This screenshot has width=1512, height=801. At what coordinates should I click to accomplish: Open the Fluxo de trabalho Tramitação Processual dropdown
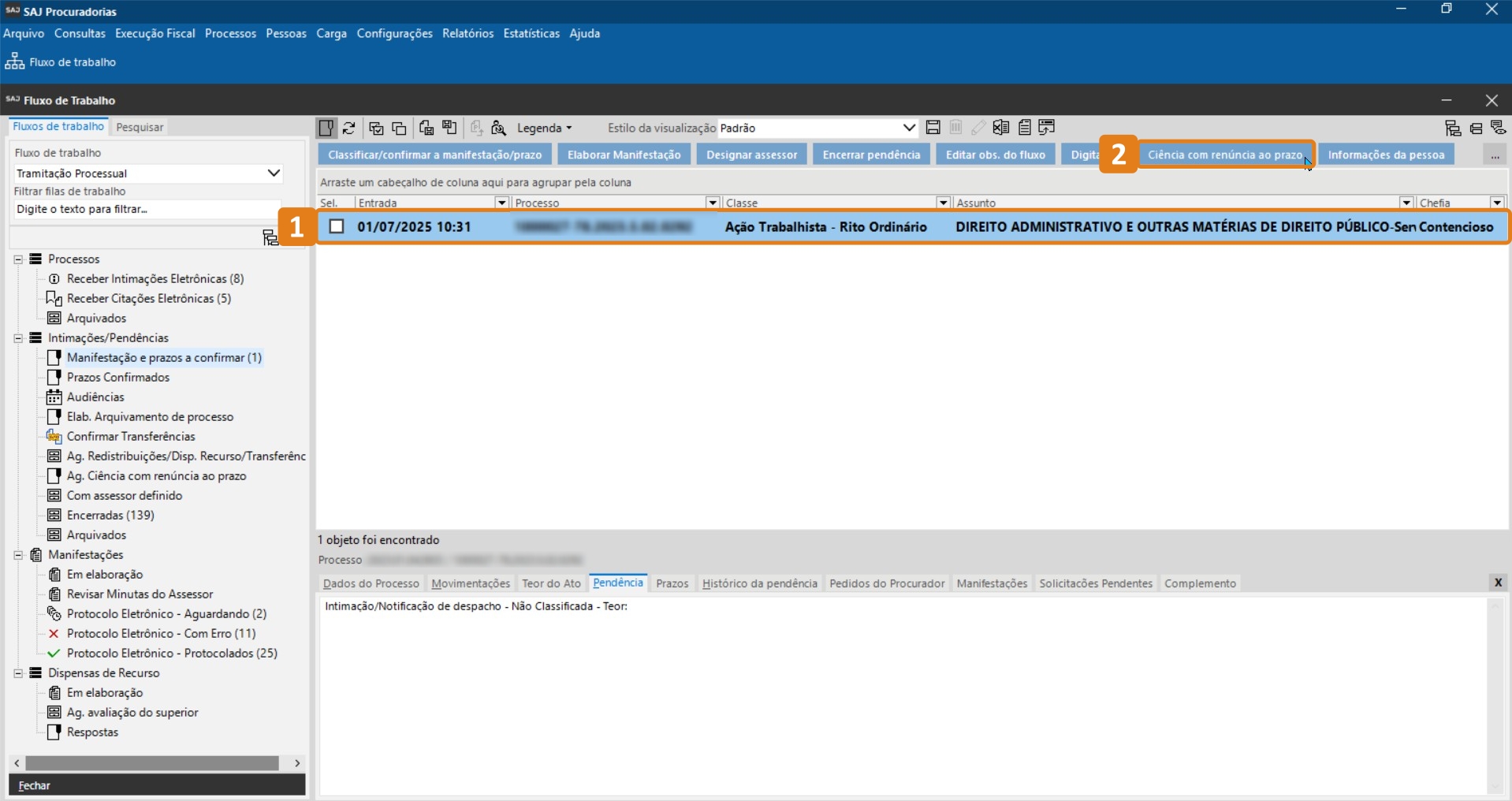click(274, 173)
